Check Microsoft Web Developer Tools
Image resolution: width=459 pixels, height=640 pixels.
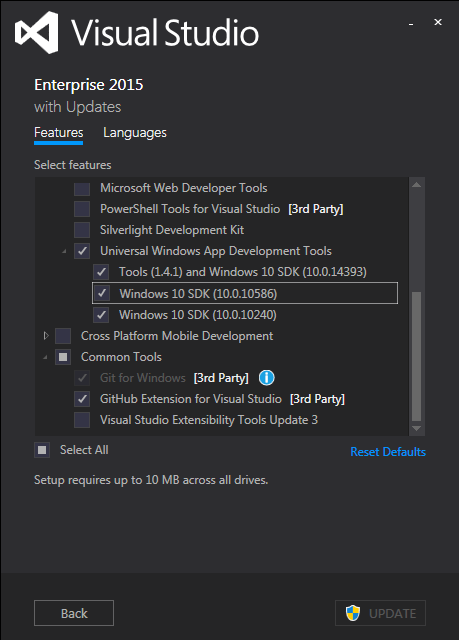(x=82, y=188)
